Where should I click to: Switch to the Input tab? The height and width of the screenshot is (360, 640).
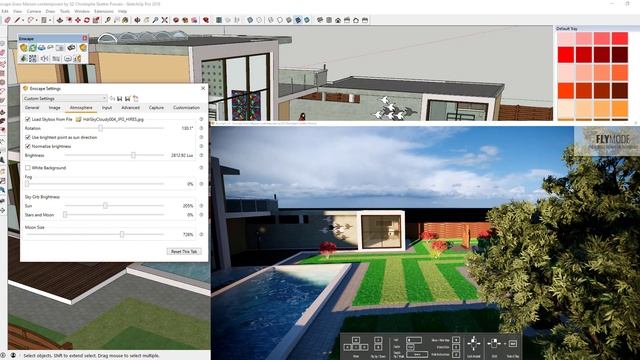coord(107,108)
